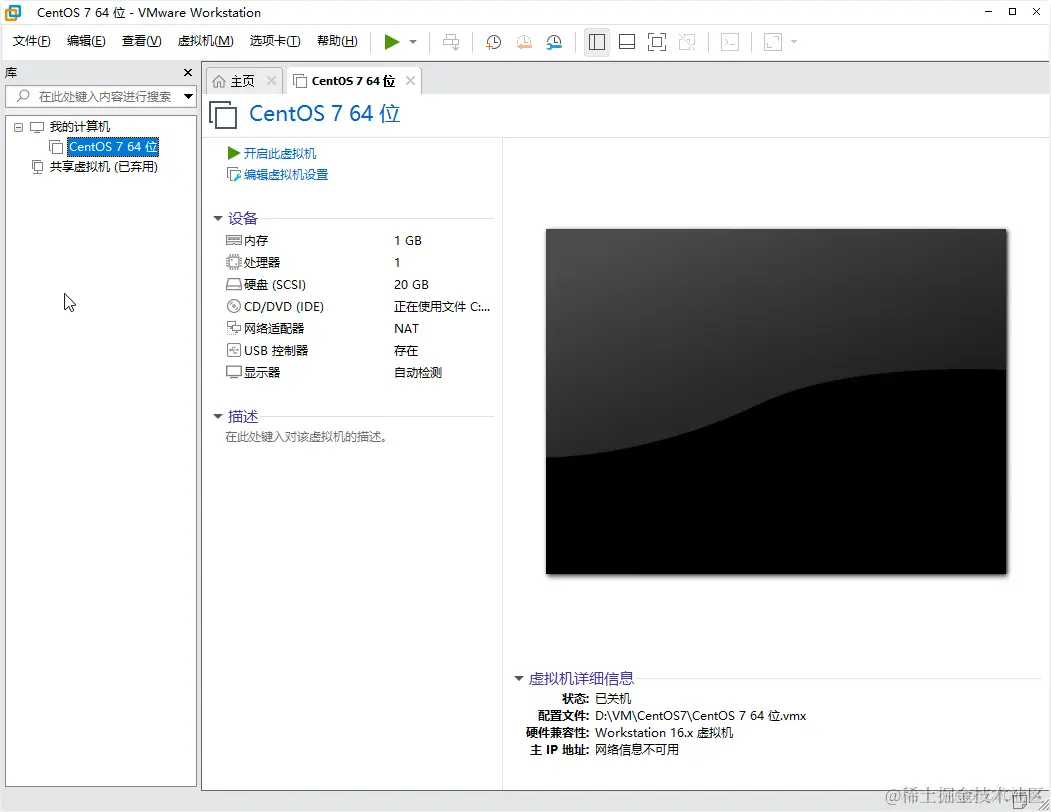The height and width of the screenshot is (812, 1051).
Task: Click the NAT network adapter value
Action: (x=406, y=329)
